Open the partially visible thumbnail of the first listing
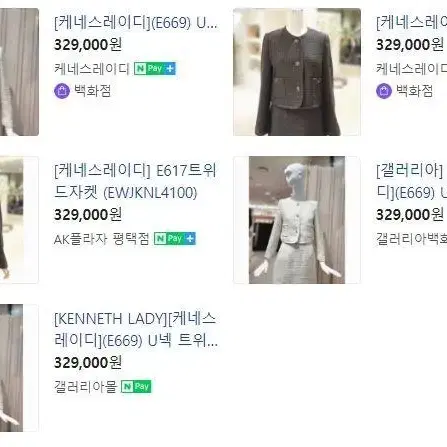The width and height of the screenshot is (447, 447). click(x=19, y=72)
